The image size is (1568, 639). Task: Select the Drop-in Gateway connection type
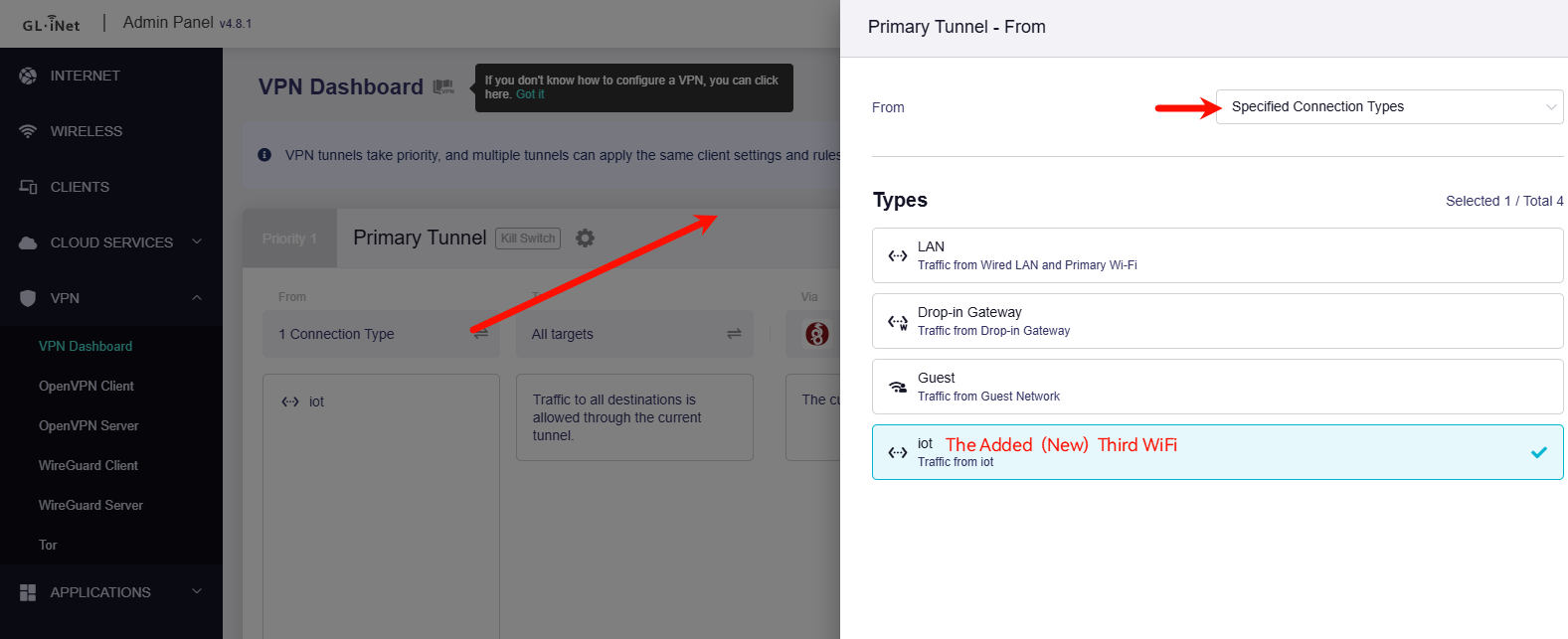(1217, 321)
